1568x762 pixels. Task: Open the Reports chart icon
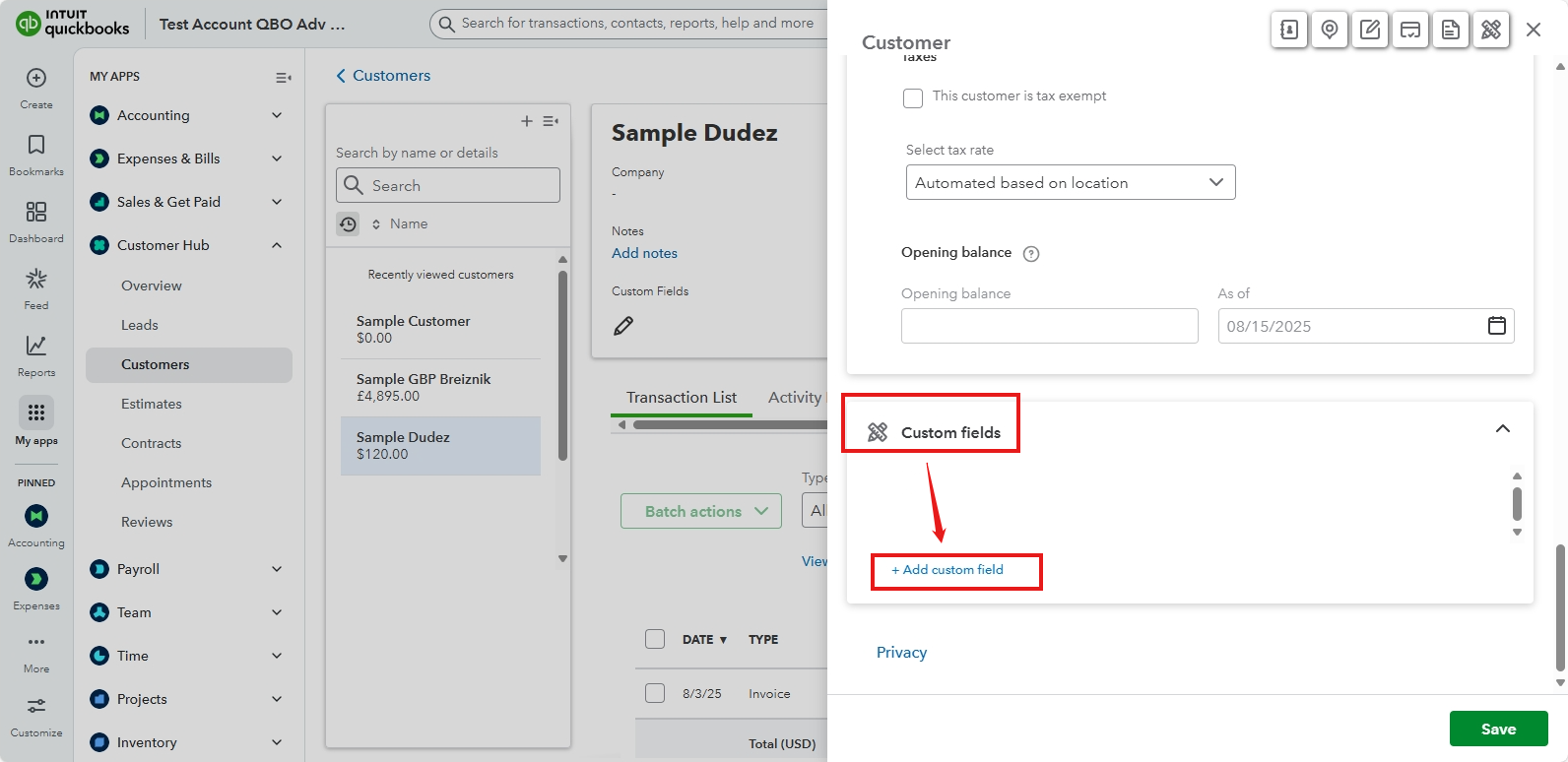coord(36,347)
